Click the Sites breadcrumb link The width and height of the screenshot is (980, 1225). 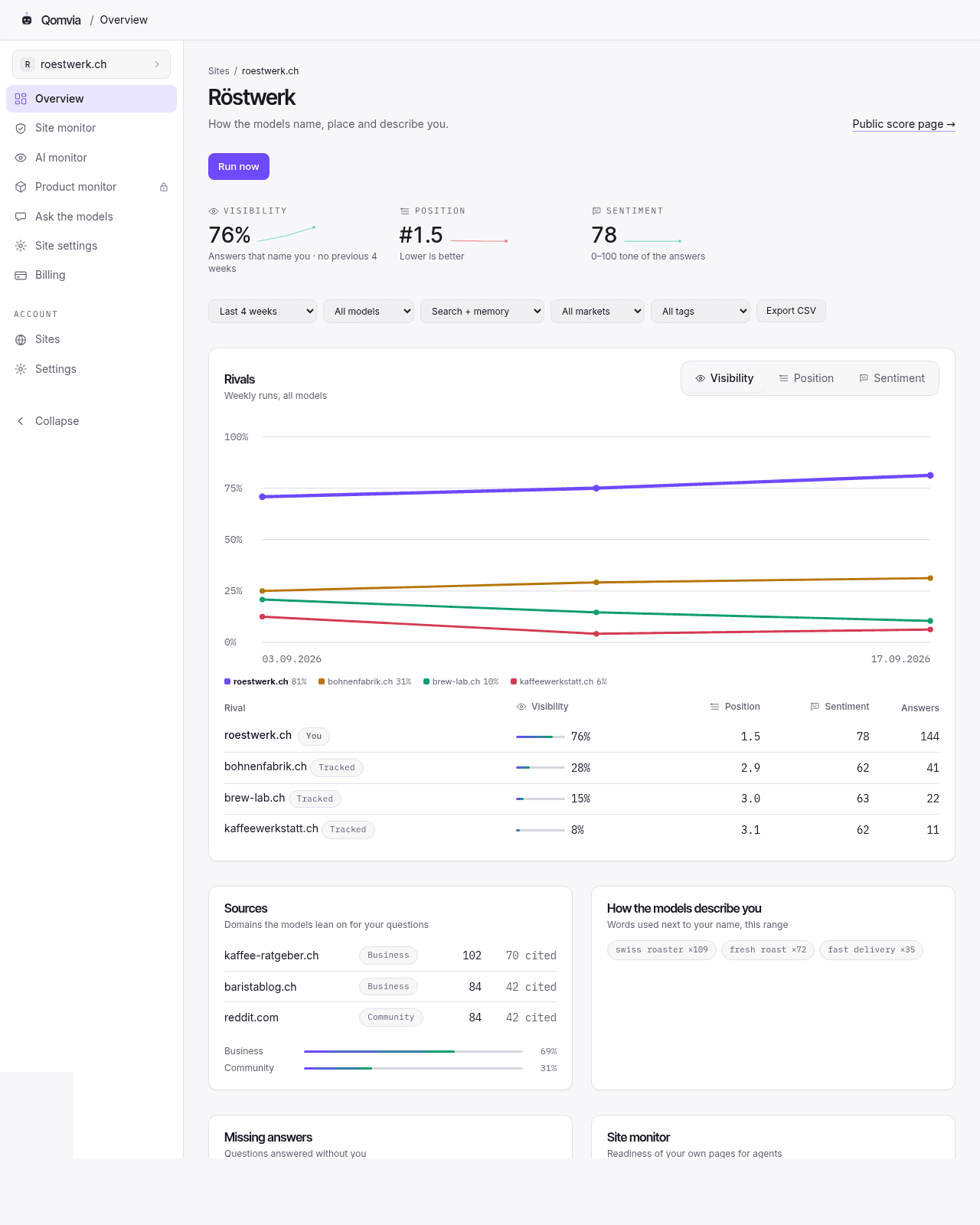(x=219, y=71)
